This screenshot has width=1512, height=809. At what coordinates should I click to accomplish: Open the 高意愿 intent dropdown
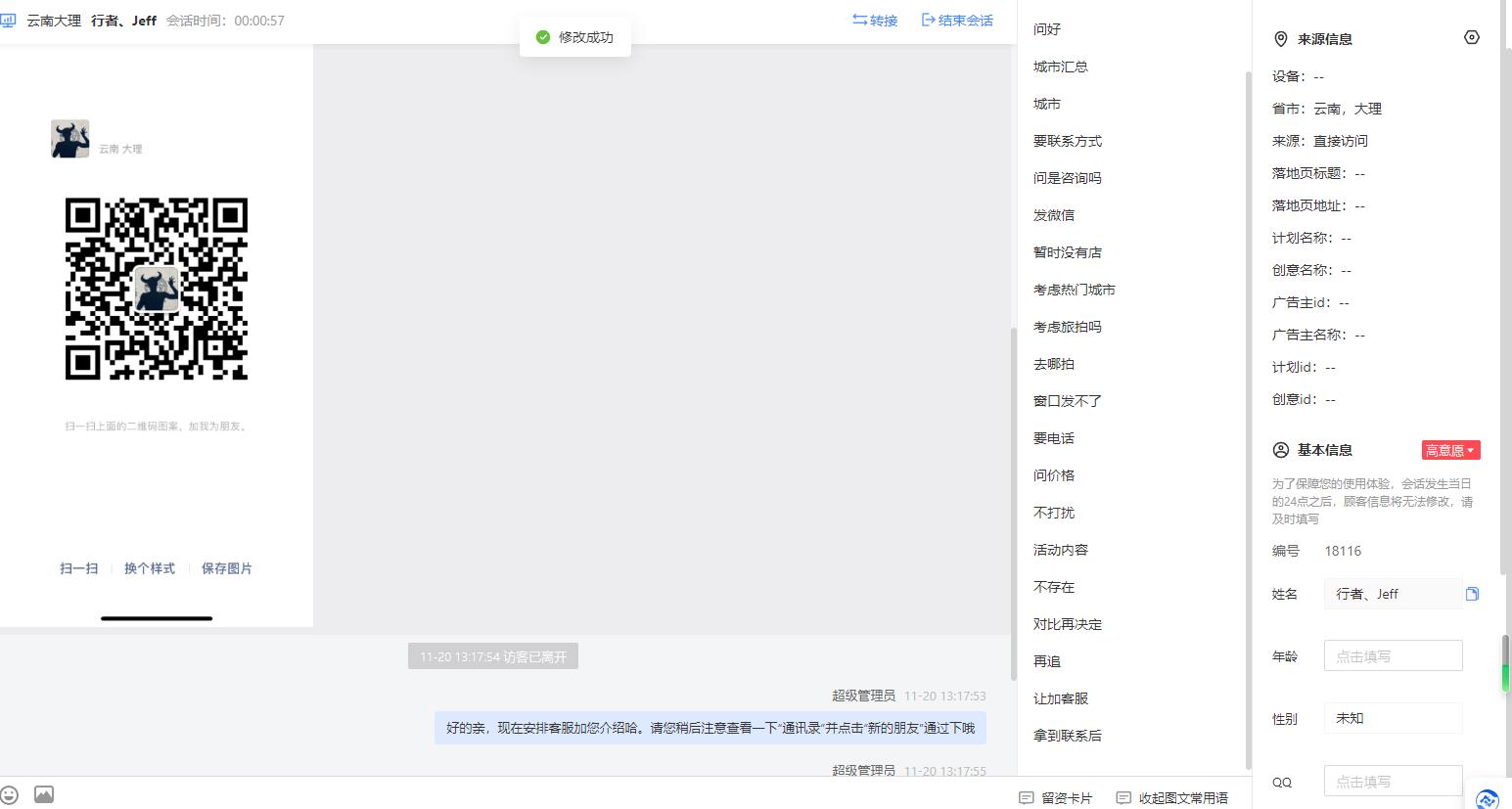pos(1450,450)
